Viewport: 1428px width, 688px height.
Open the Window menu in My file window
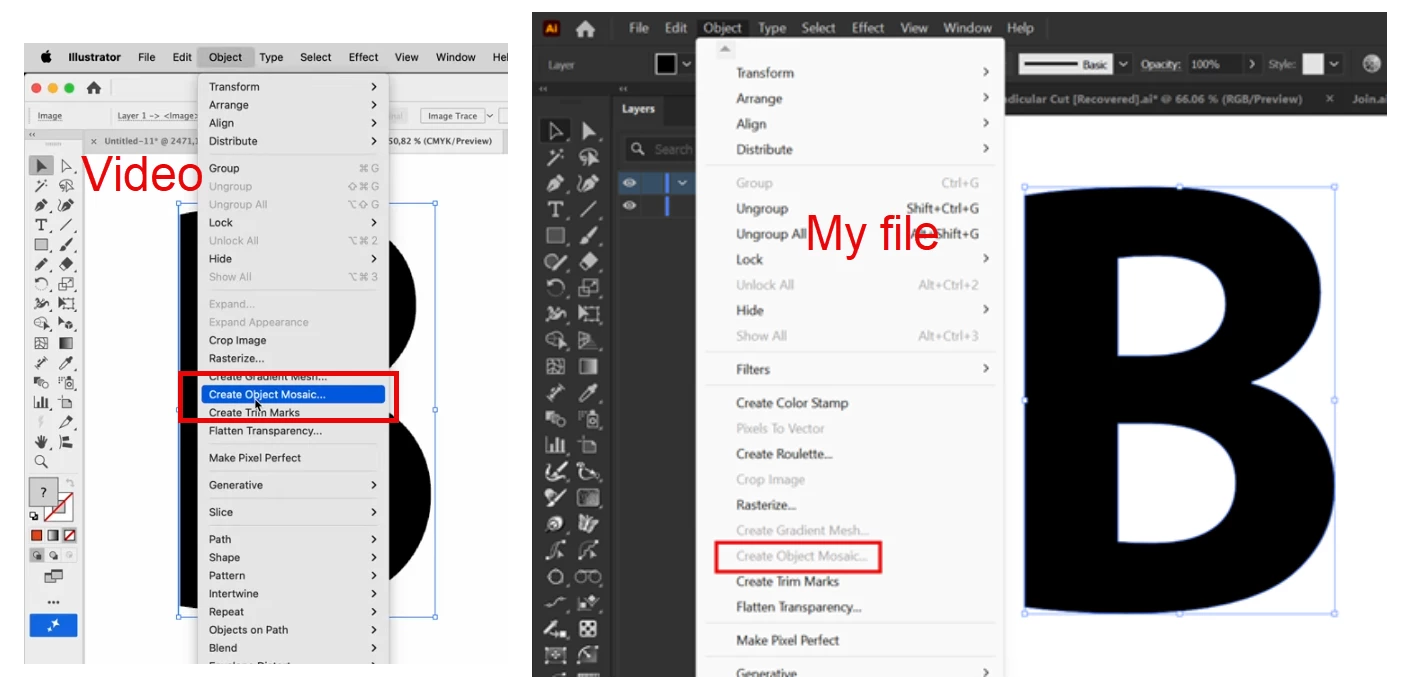click(967, 28)
